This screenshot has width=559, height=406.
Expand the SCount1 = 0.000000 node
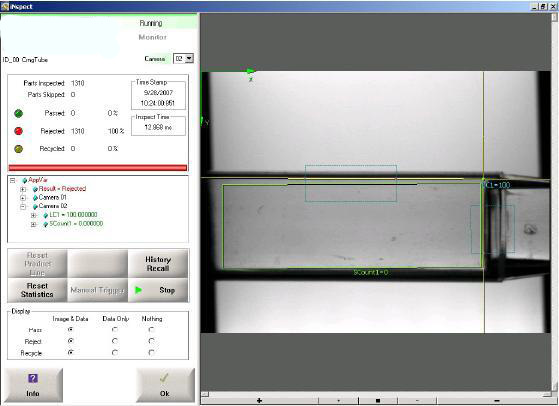click(x=34, y=224)
